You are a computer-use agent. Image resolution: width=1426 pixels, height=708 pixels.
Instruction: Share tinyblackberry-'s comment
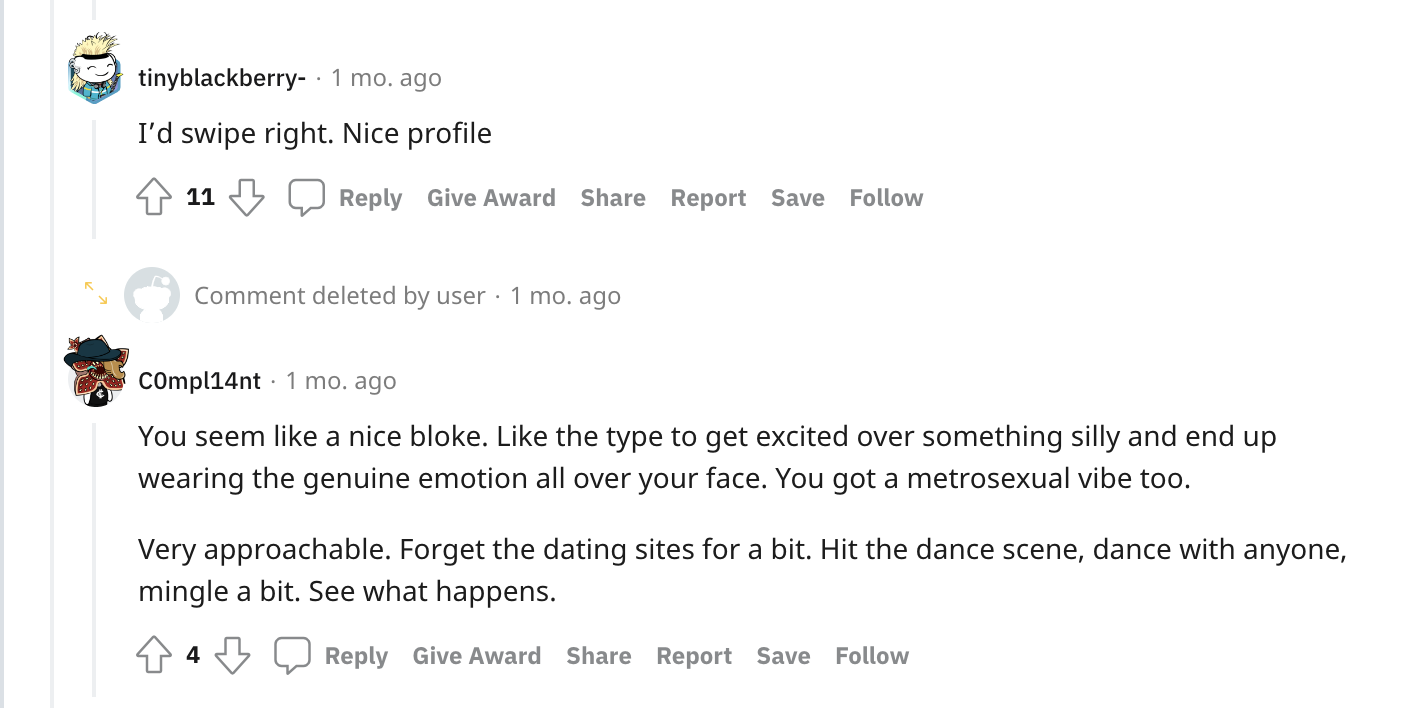(x=613, y=198)
